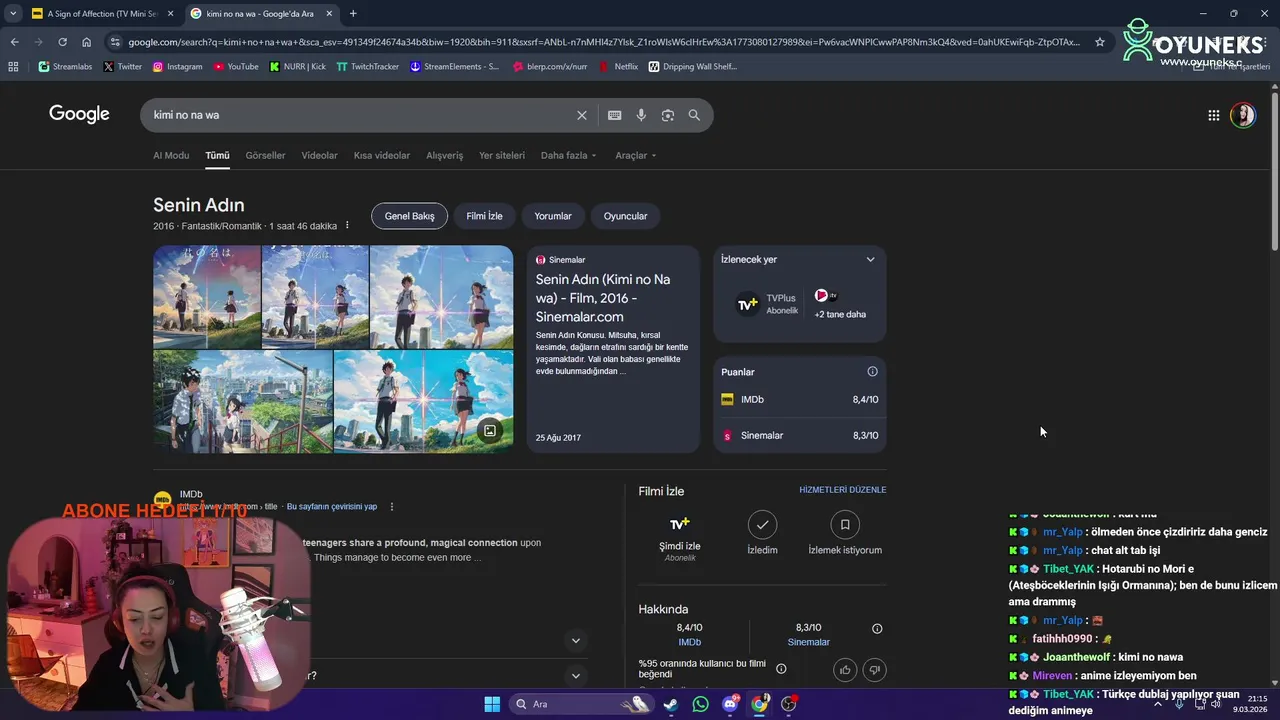The image size is (1280, 720).
Task: Open info about Puanlar ratings
Action: click(872, 372)
